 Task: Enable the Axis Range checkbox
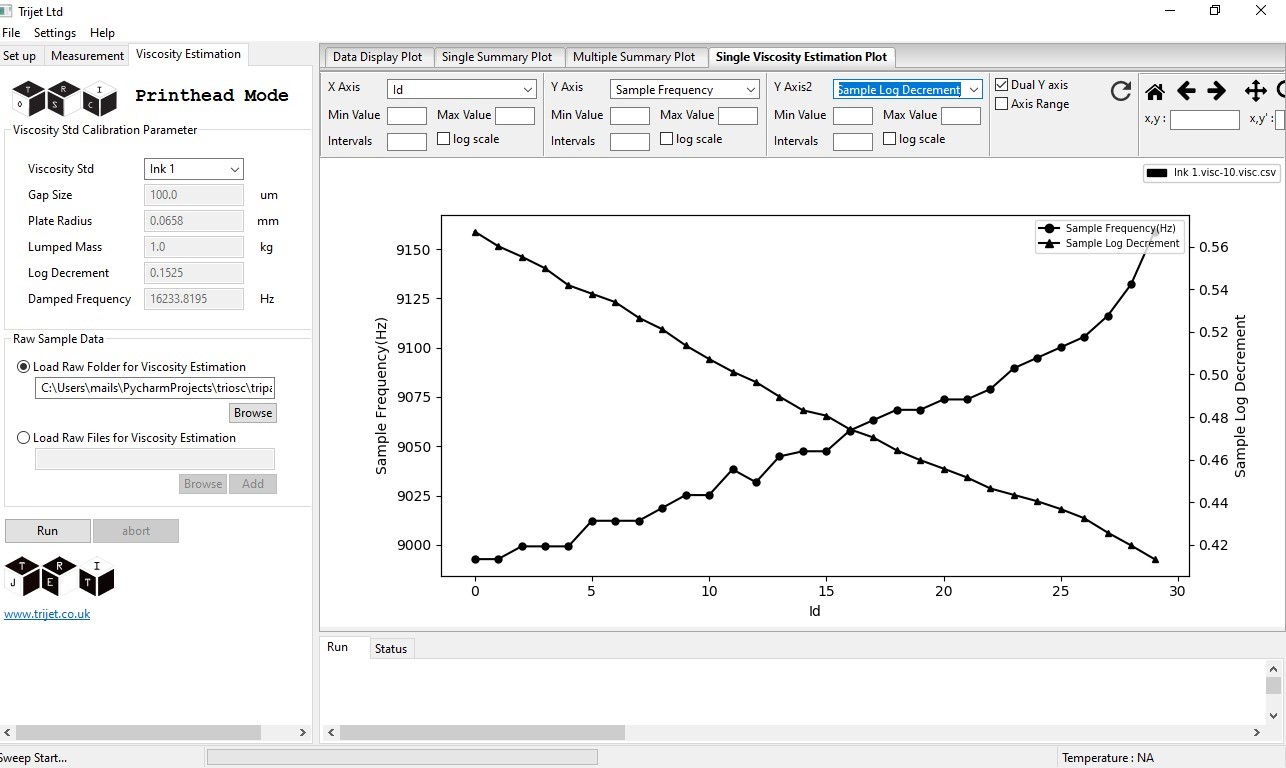[x=1002, y=104]
